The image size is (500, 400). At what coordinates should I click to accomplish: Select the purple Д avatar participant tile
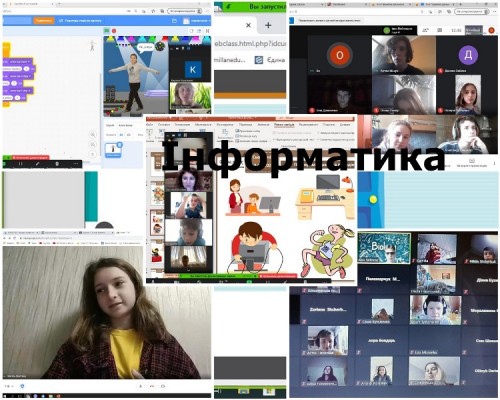(468, 55)
